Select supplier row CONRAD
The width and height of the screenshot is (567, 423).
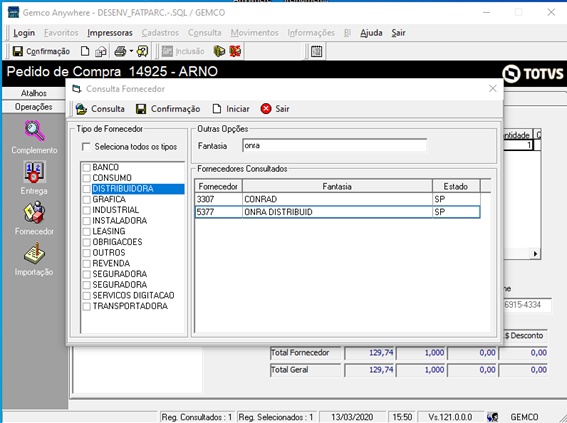click(337, 199)
